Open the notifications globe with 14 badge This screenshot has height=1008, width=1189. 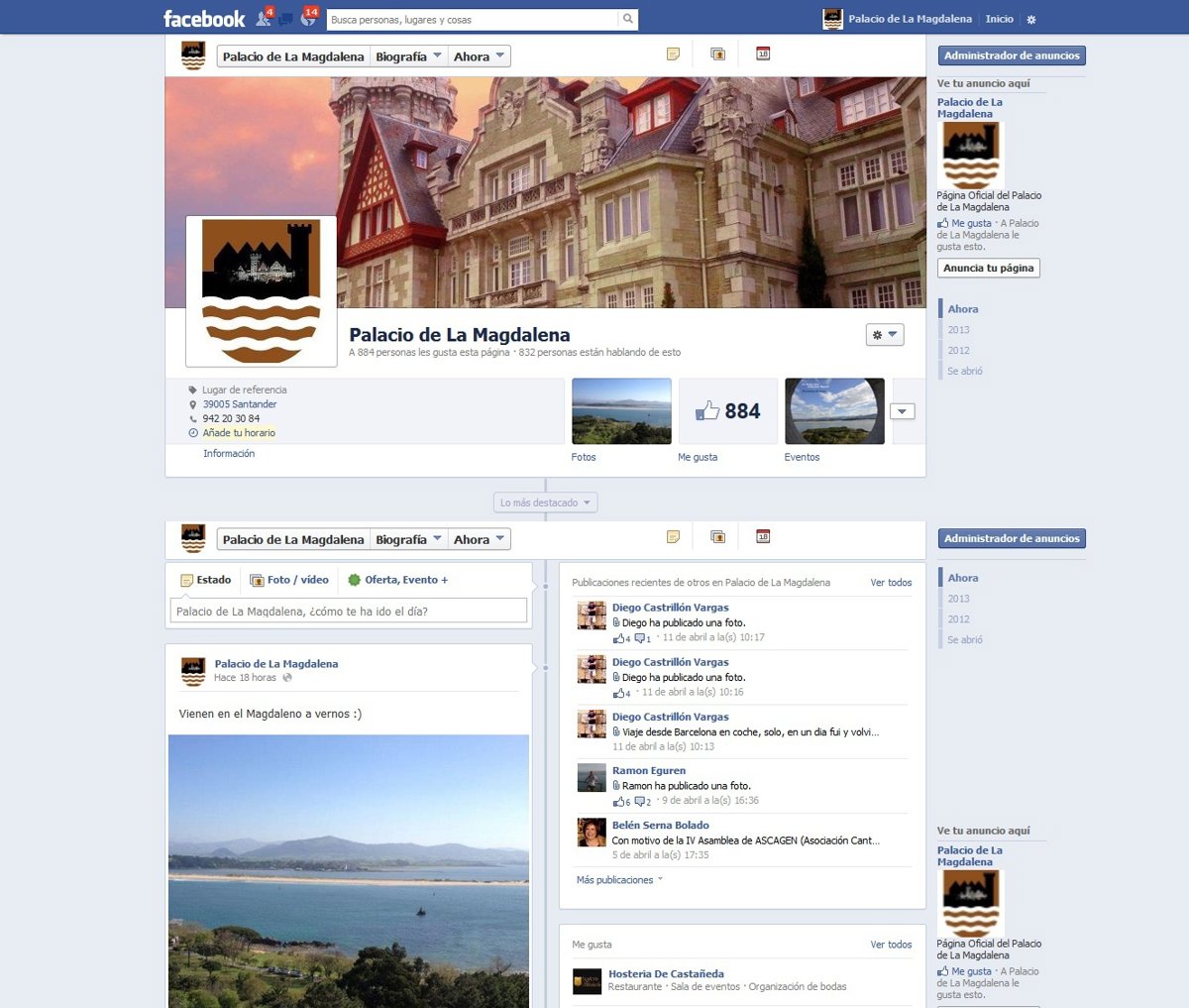307,19
